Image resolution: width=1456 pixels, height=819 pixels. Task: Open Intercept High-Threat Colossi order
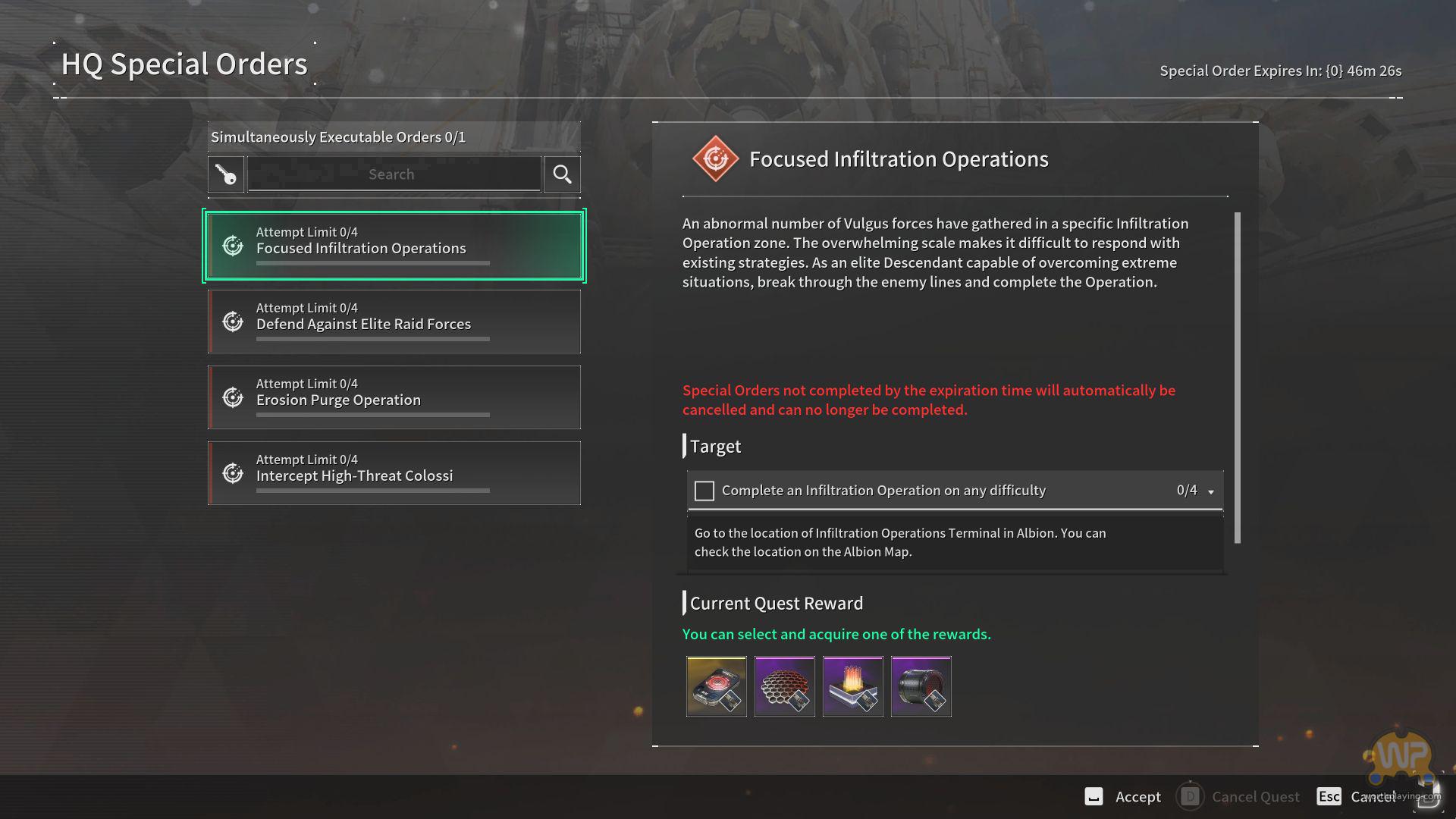coord(394,473)
